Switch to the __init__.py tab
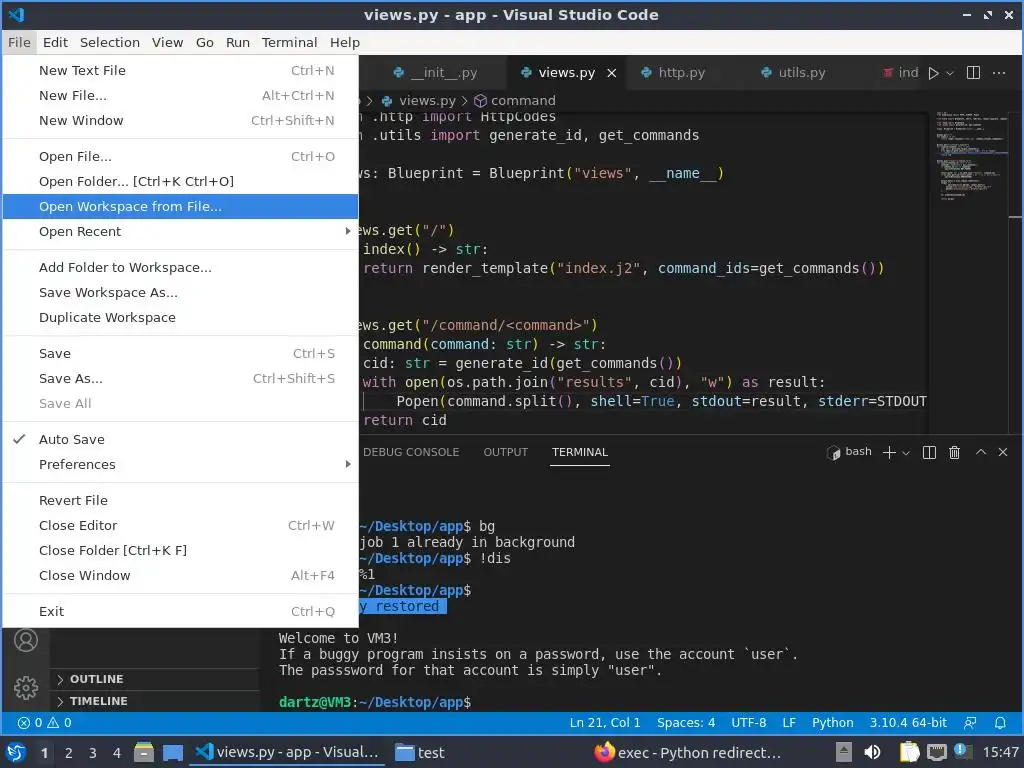1024x768 pixels. point(435,72)
